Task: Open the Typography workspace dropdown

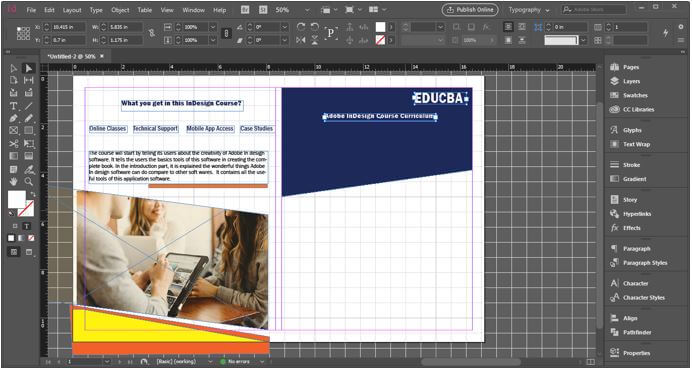Action: 529,10
